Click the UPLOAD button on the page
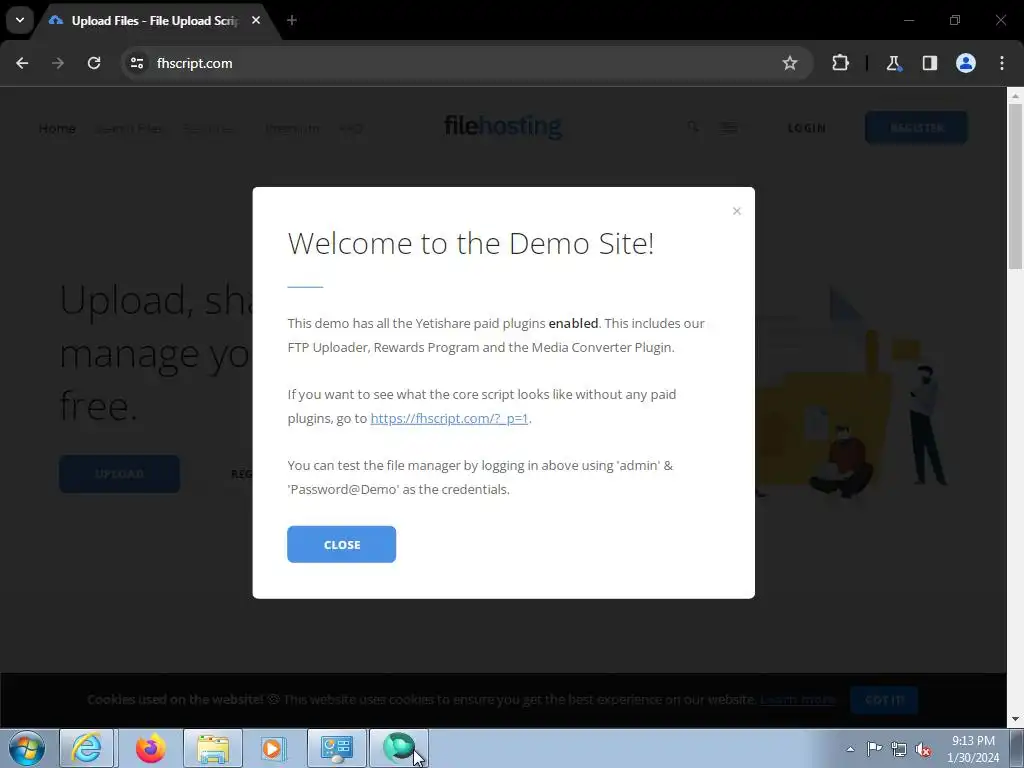The image size is (1024, 768). pos(120,473)
